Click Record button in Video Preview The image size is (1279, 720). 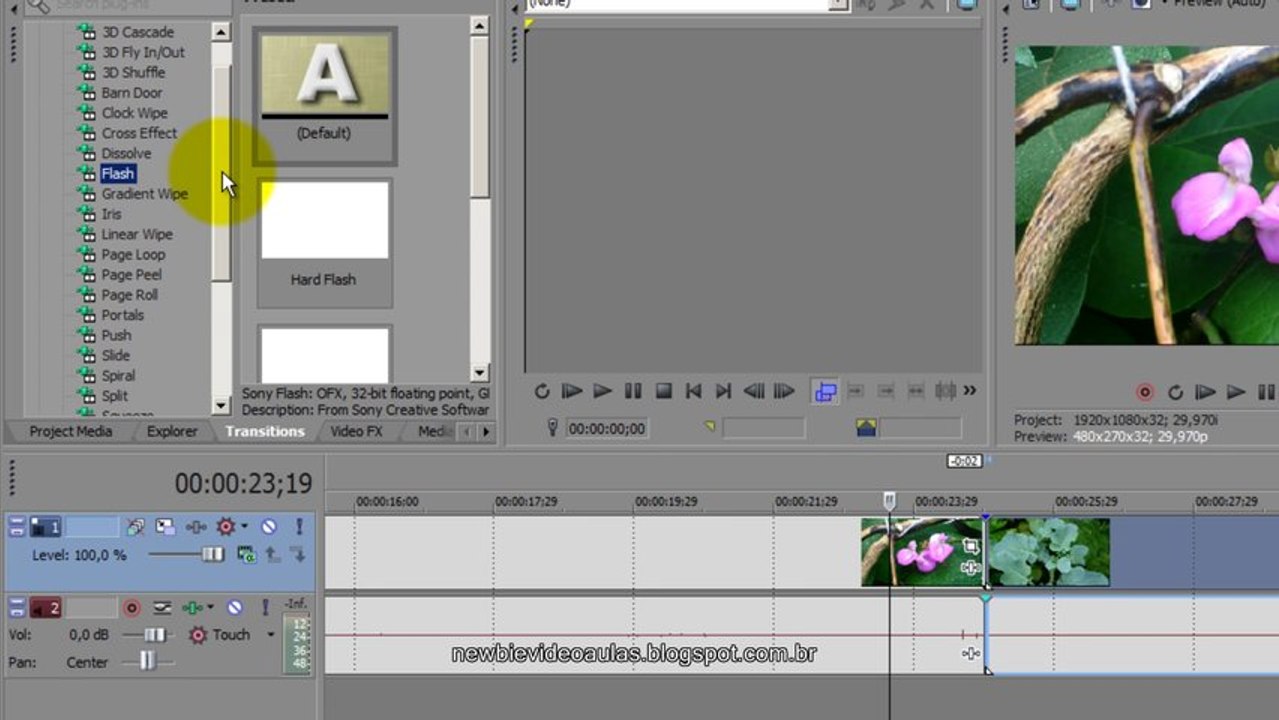1145,392
